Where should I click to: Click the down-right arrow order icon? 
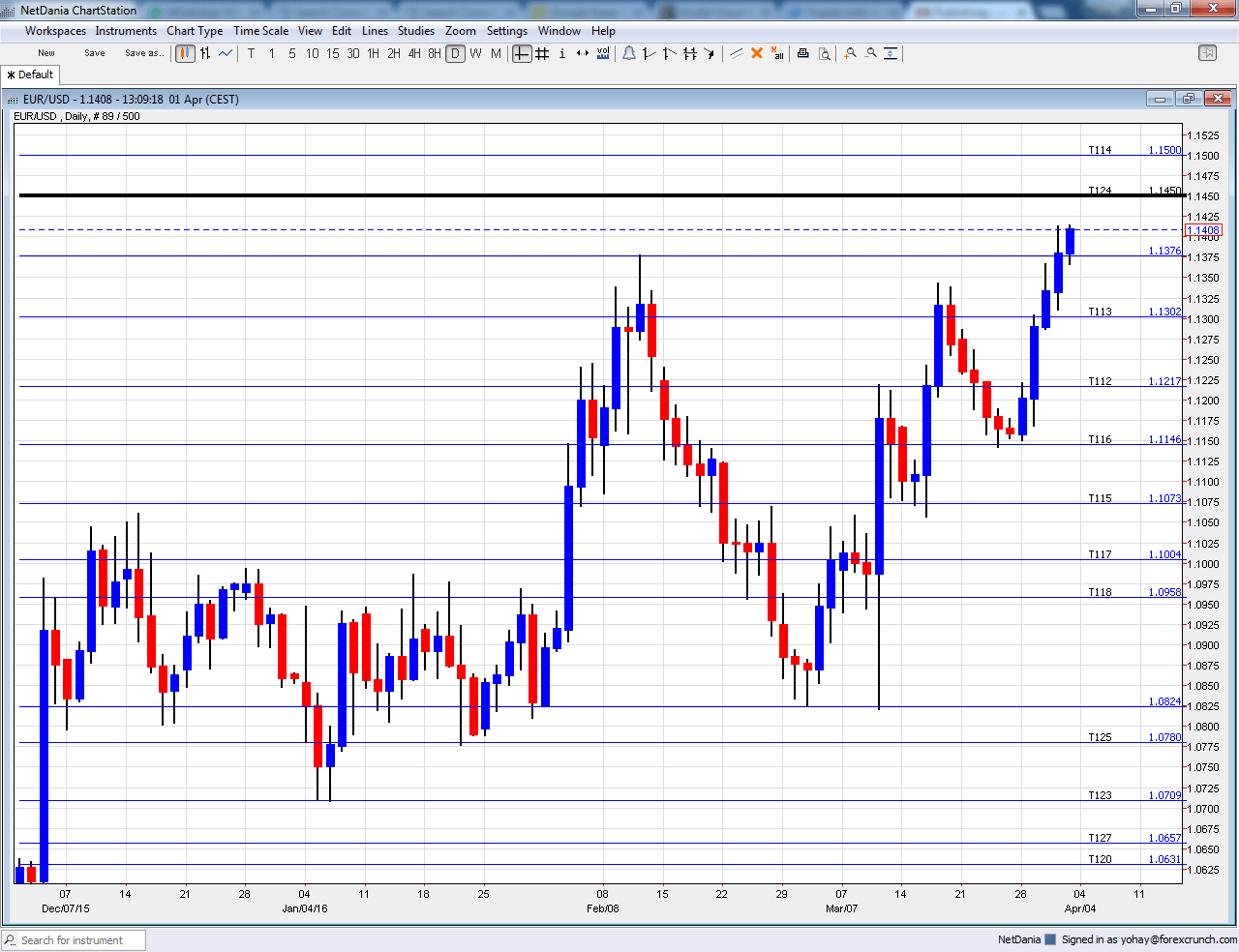pyautogui.click(x=710, y=53)
